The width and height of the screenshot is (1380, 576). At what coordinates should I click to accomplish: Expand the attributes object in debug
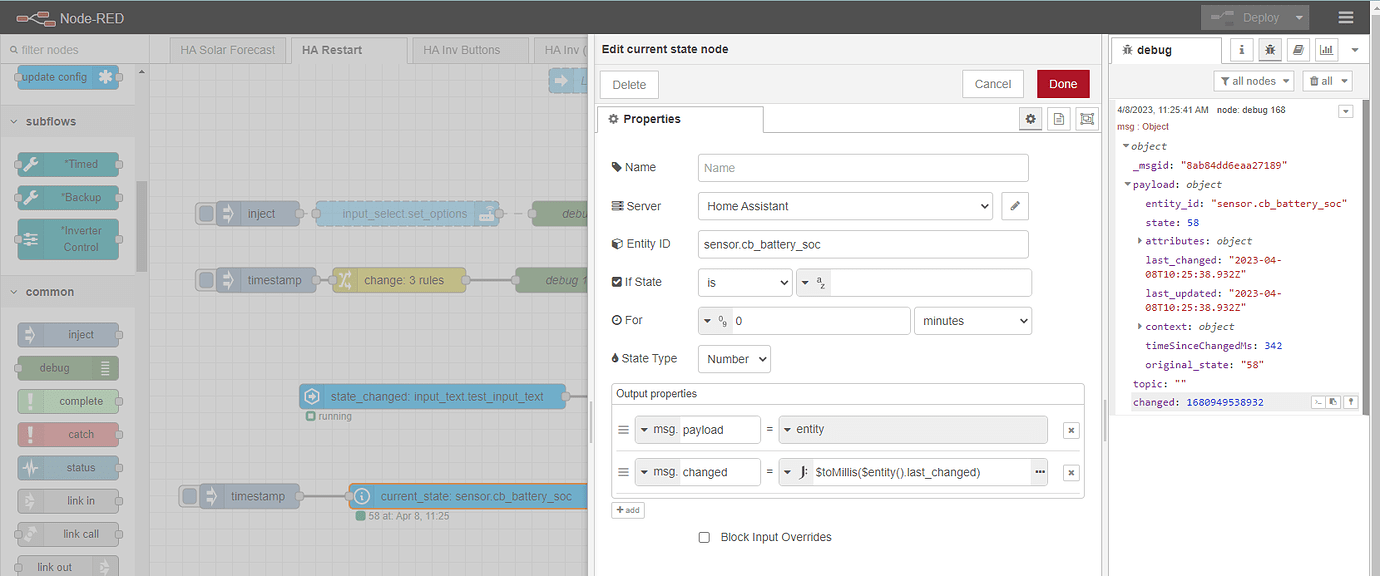tap(1140, 241)
